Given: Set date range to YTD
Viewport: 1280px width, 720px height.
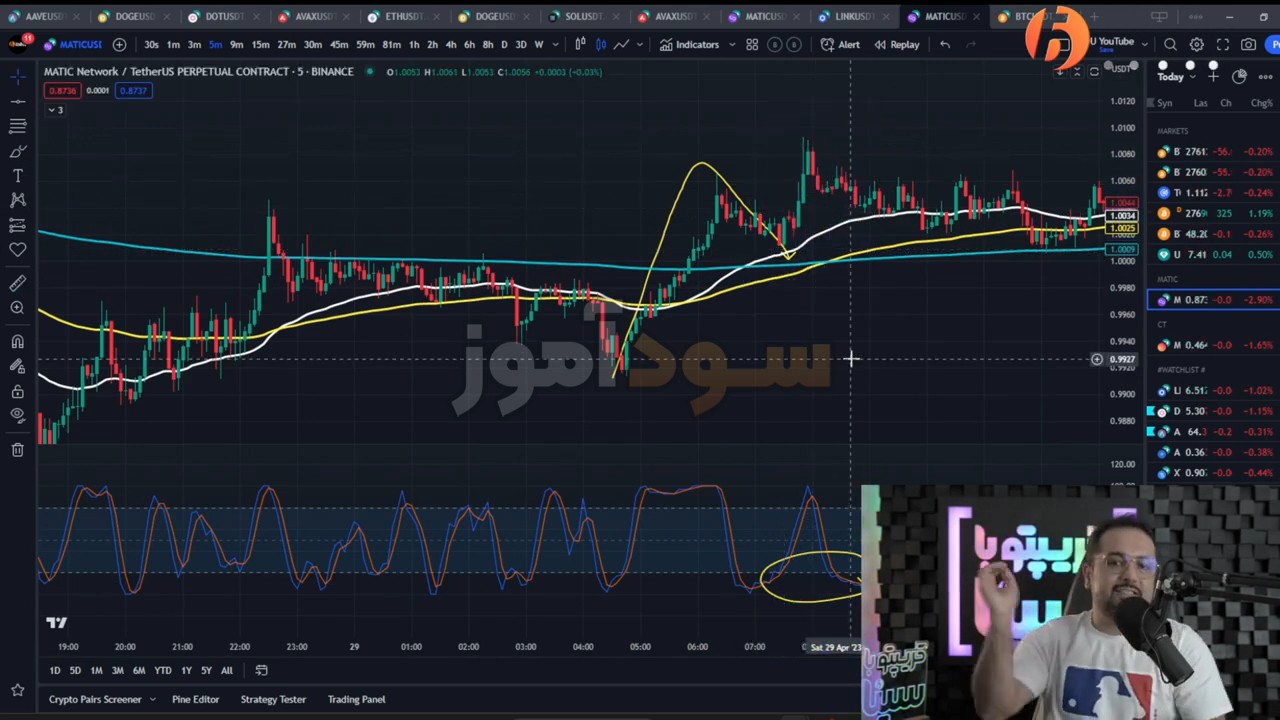Looking at the screenshot, I should point(163,670).
